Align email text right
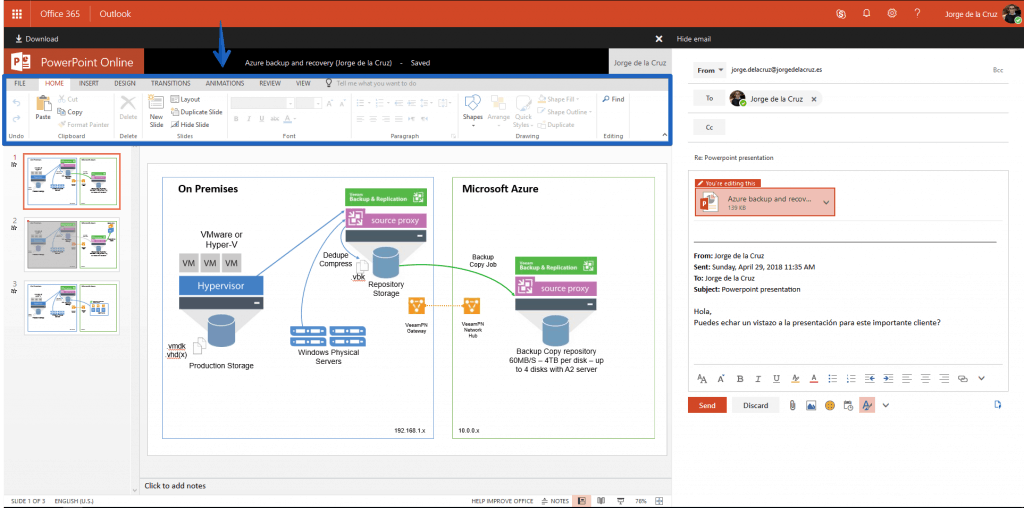This screenshot has height=508, width=1024. pos(944,378)
